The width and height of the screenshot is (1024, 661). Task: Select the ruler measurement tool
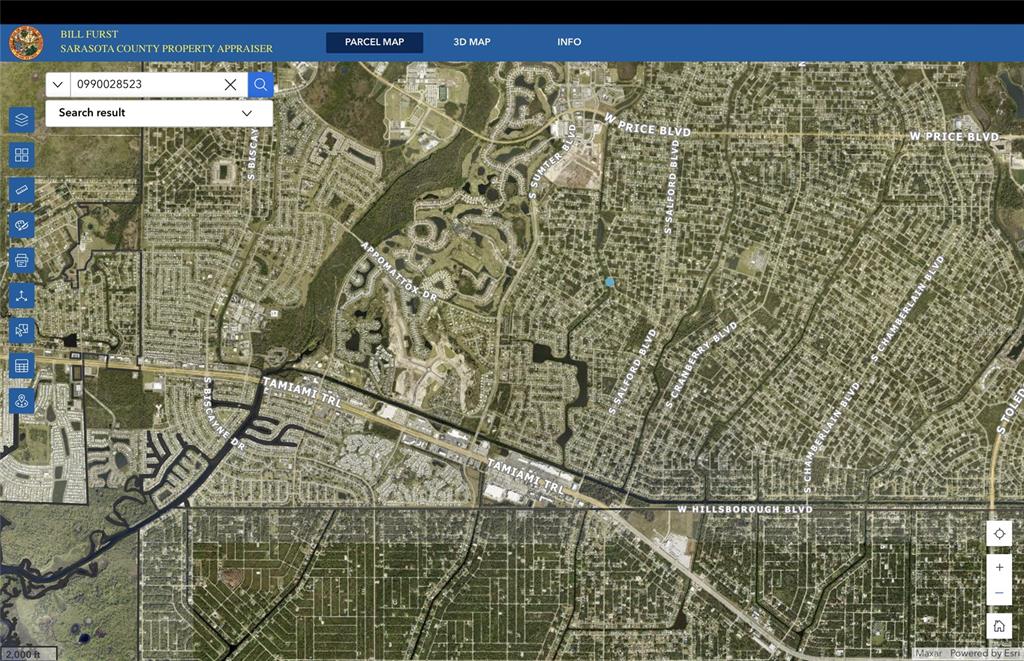point(22,190)
